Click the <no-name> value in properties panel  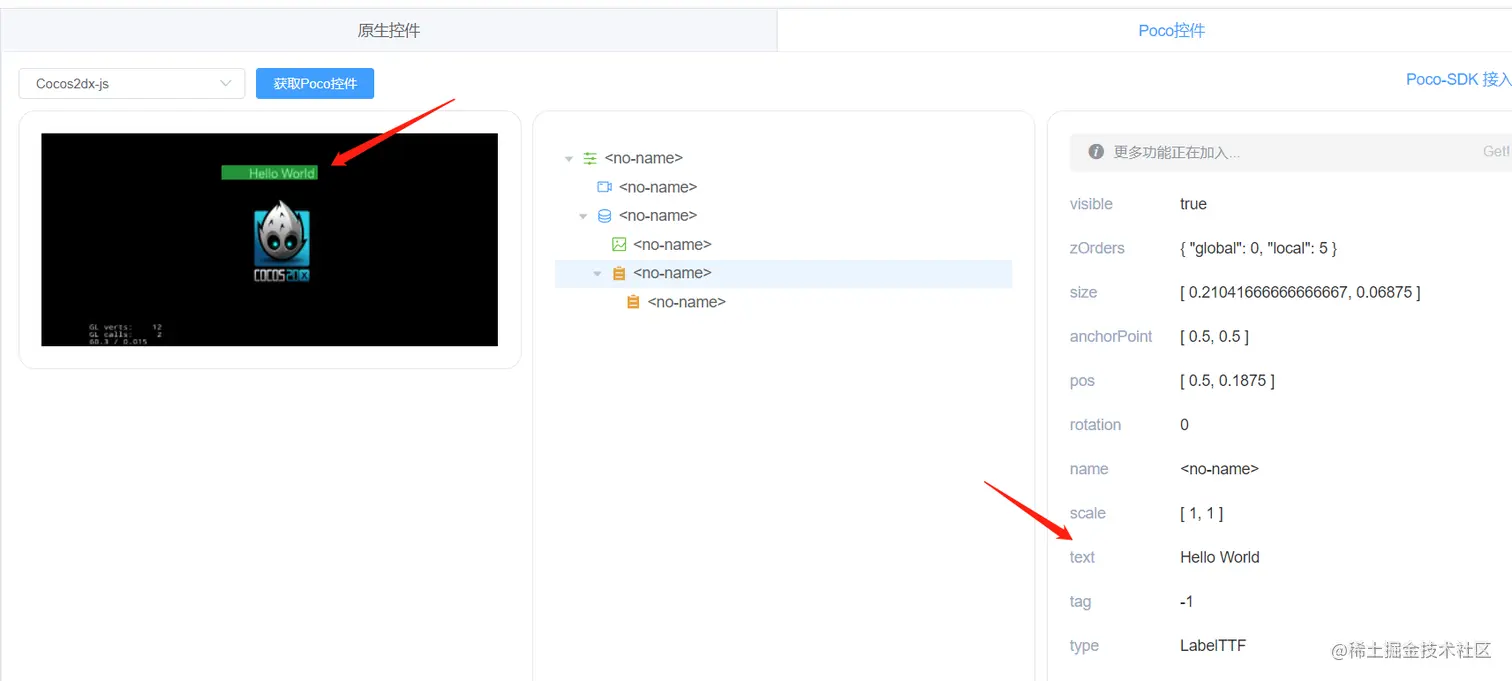coord(1219,469)
